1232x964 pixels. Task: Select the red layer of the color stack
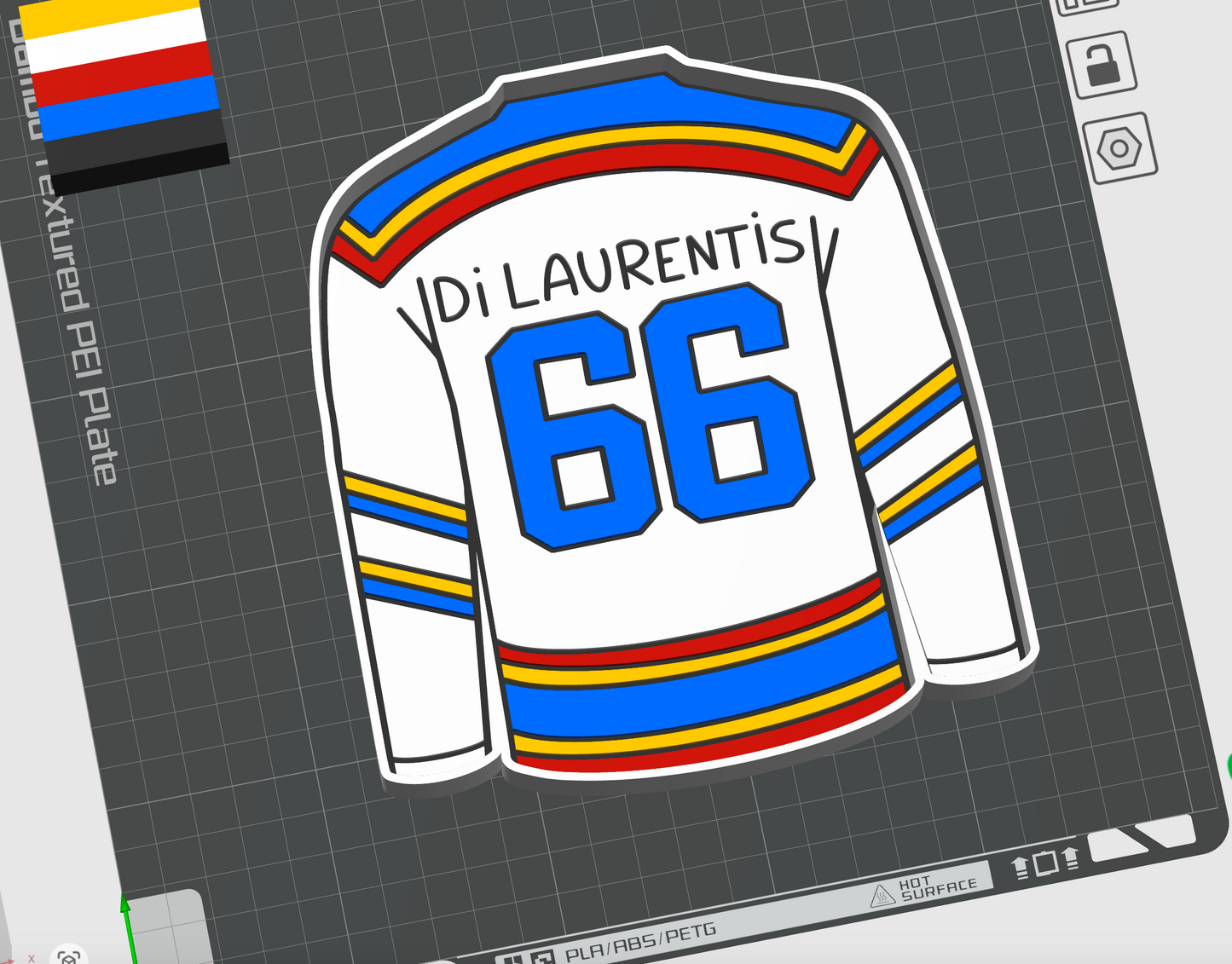click(122, 72)
